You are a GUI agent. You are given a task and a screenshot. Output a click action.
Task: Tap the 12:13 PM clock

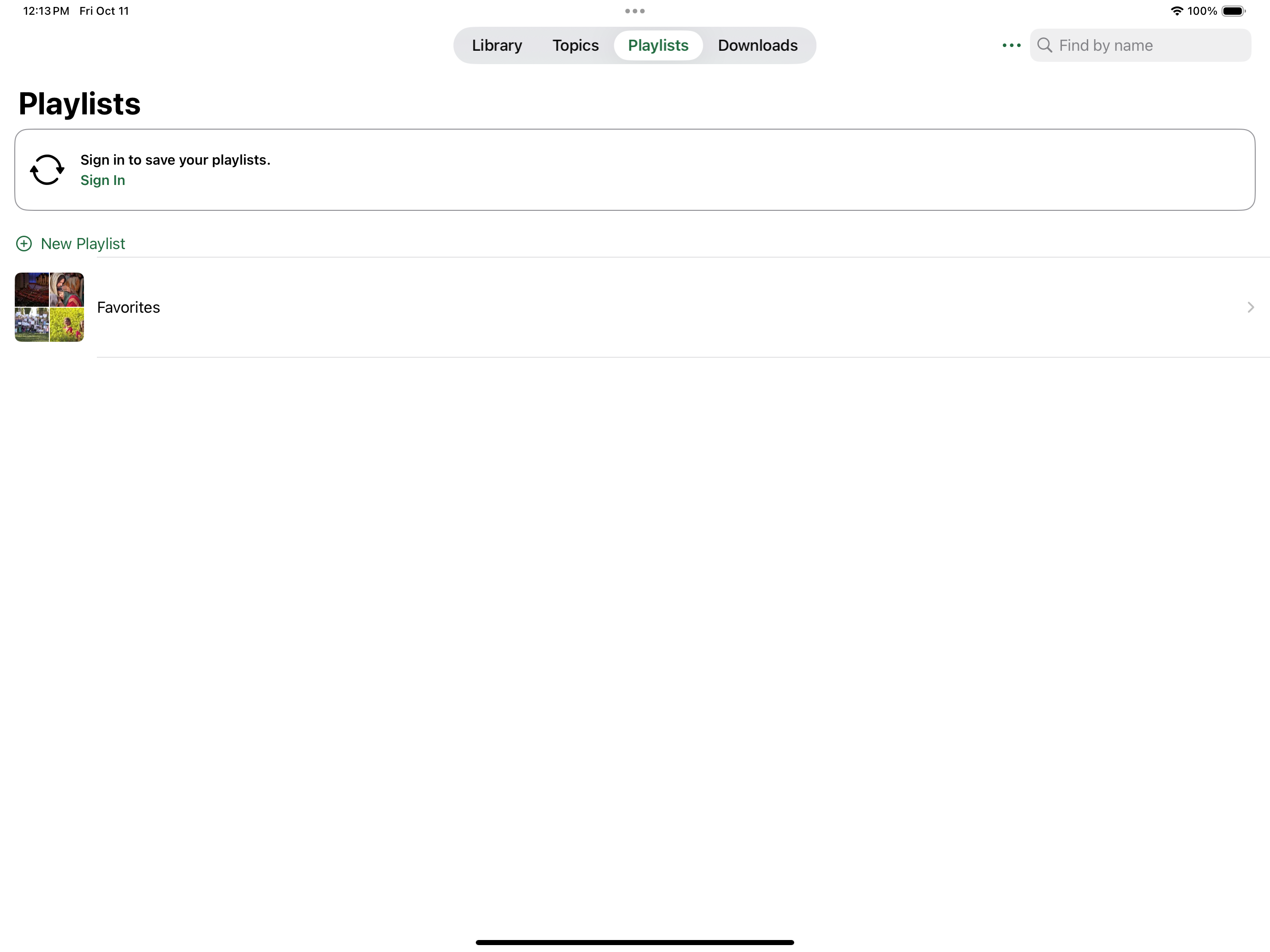46,11
